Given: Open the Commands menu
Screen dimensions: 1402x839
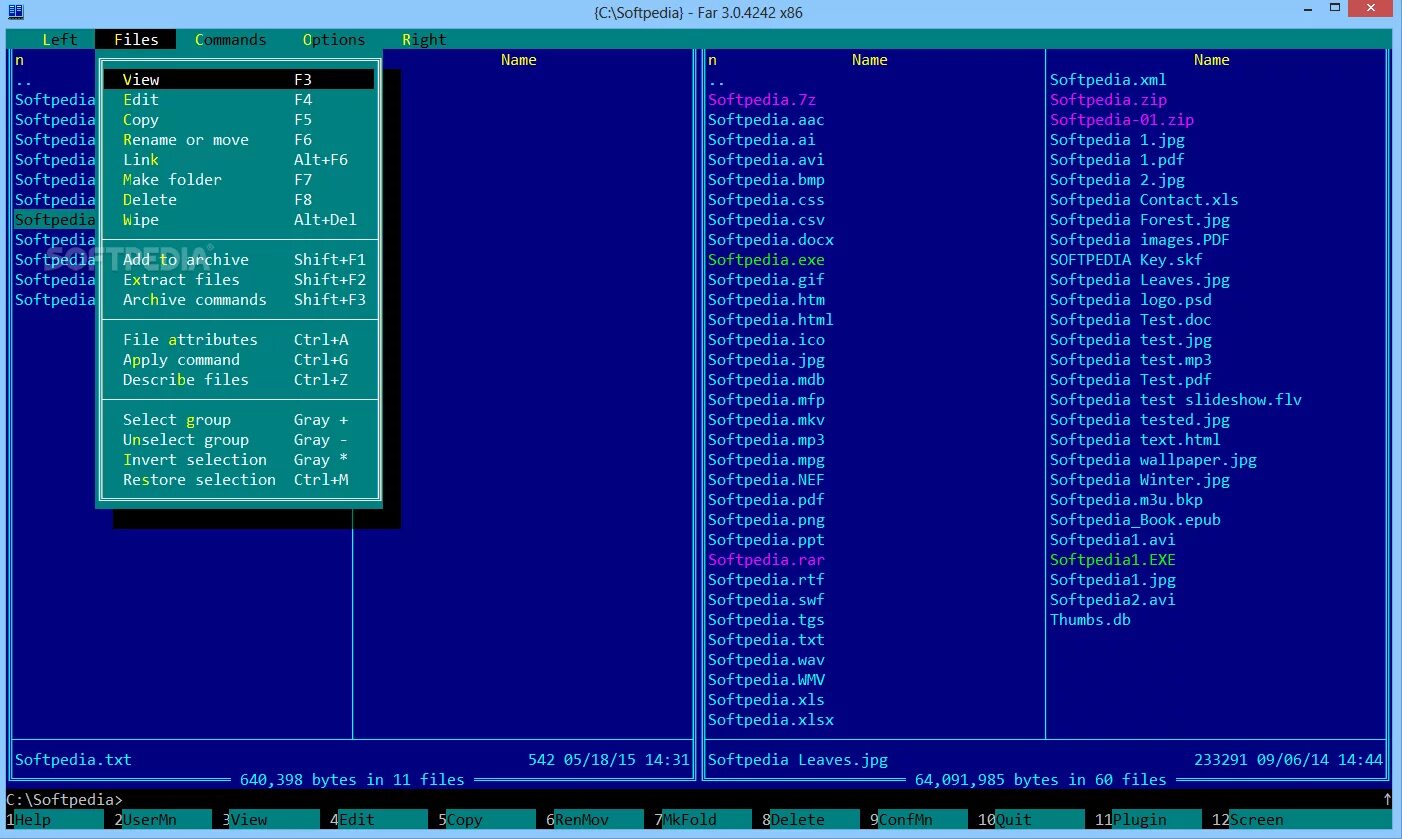Looking at the screenshot, I should point(231,40).
